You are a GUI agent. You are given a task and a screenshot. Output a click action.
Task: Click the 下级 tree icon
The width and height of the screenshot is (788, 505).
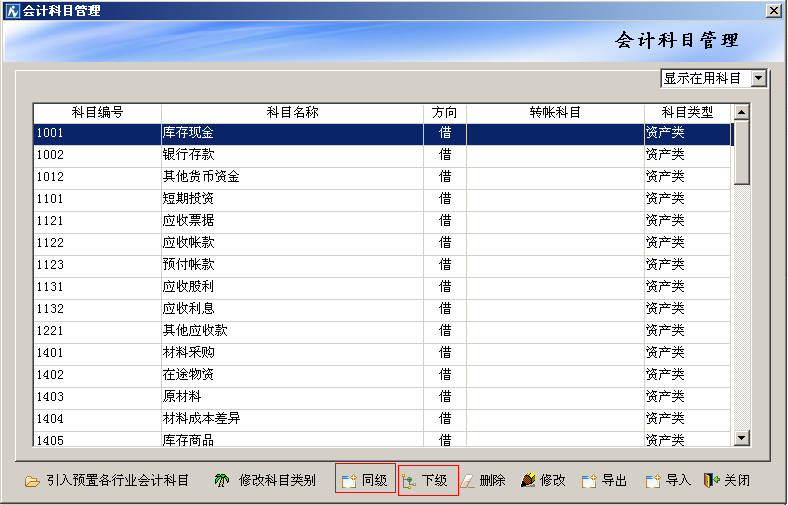[x=409, y=482]
